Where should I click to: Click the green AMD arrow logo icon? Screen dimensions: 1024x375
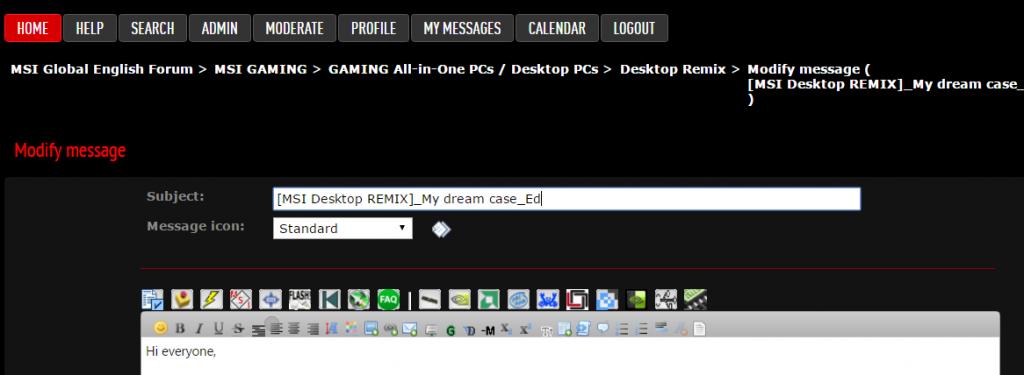tap(488, 299)
